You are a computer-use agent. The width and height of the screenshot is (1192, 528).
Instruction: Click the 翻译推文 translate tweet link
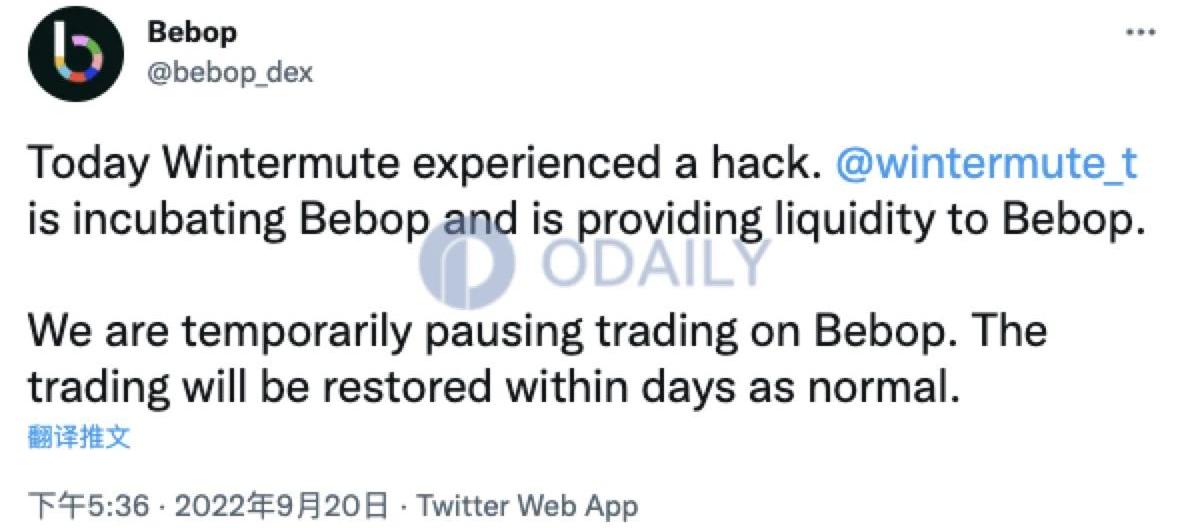point(80,437)
